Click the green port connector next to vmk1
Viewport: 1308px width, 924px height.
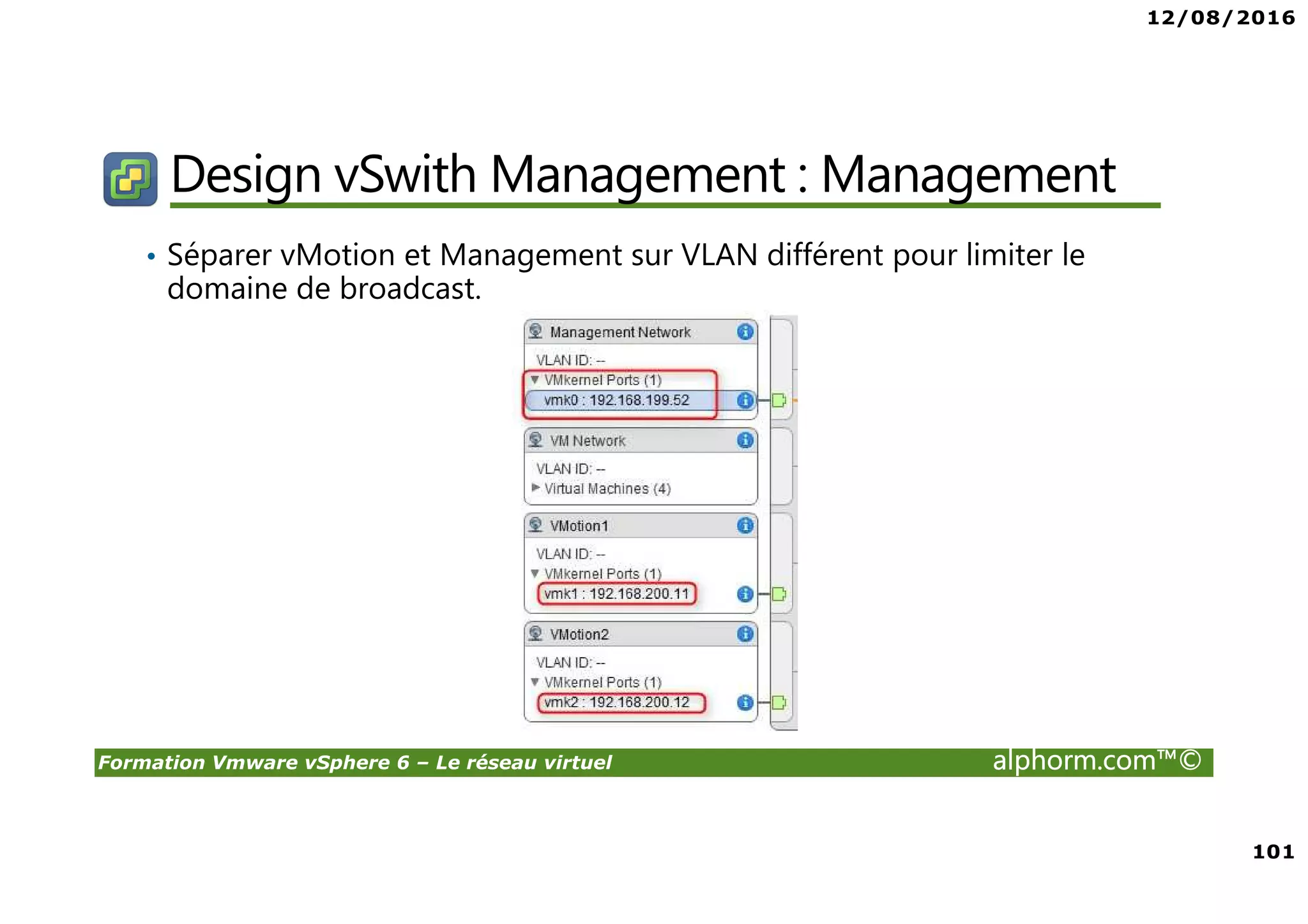pyautogui.click(x=779, y=594)
